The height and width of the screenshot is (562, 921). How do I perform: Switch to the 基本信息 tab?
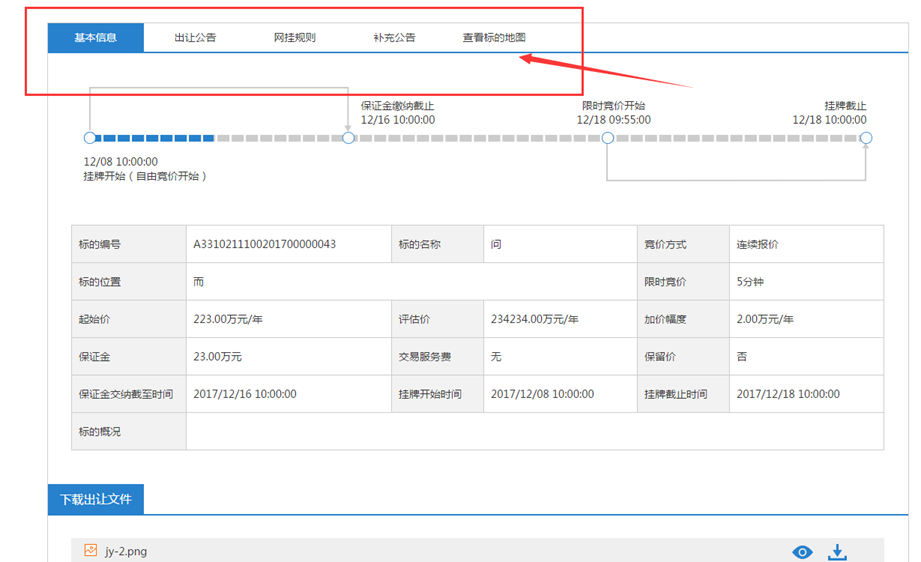point(96,38)
